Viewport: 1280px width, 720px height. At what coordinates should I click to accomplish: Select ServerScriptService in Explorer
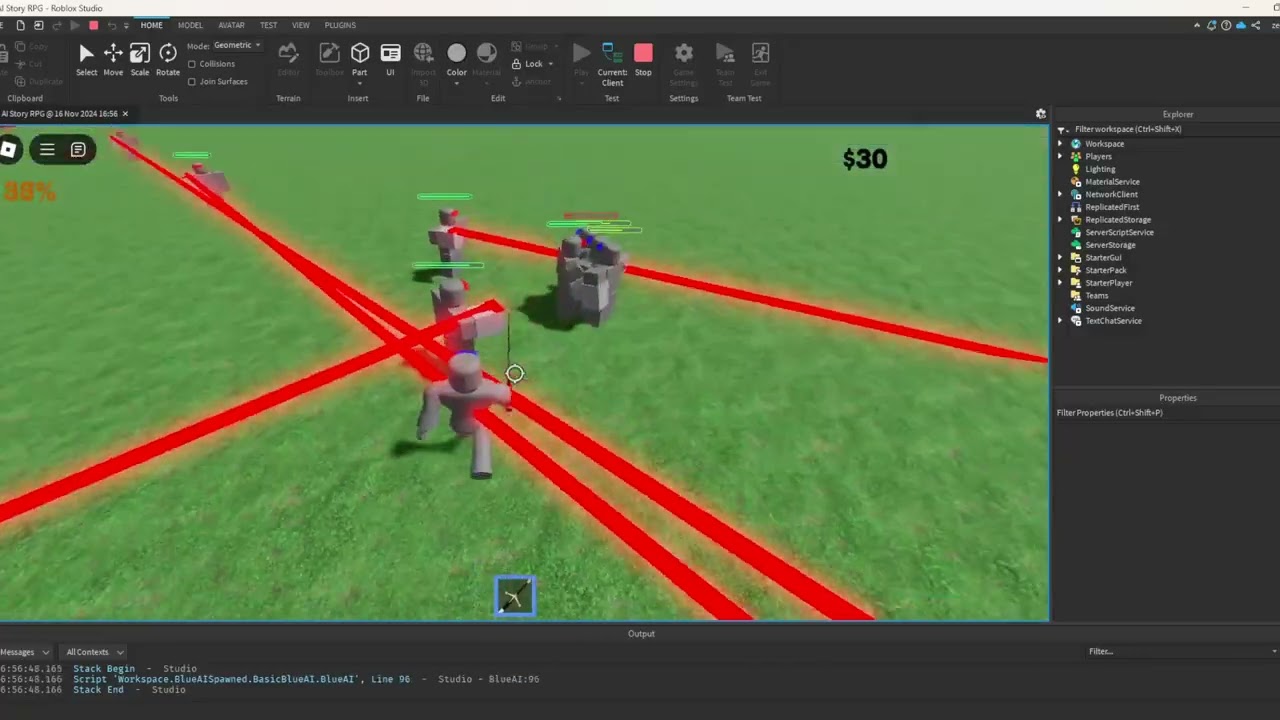click(1119, 232)
